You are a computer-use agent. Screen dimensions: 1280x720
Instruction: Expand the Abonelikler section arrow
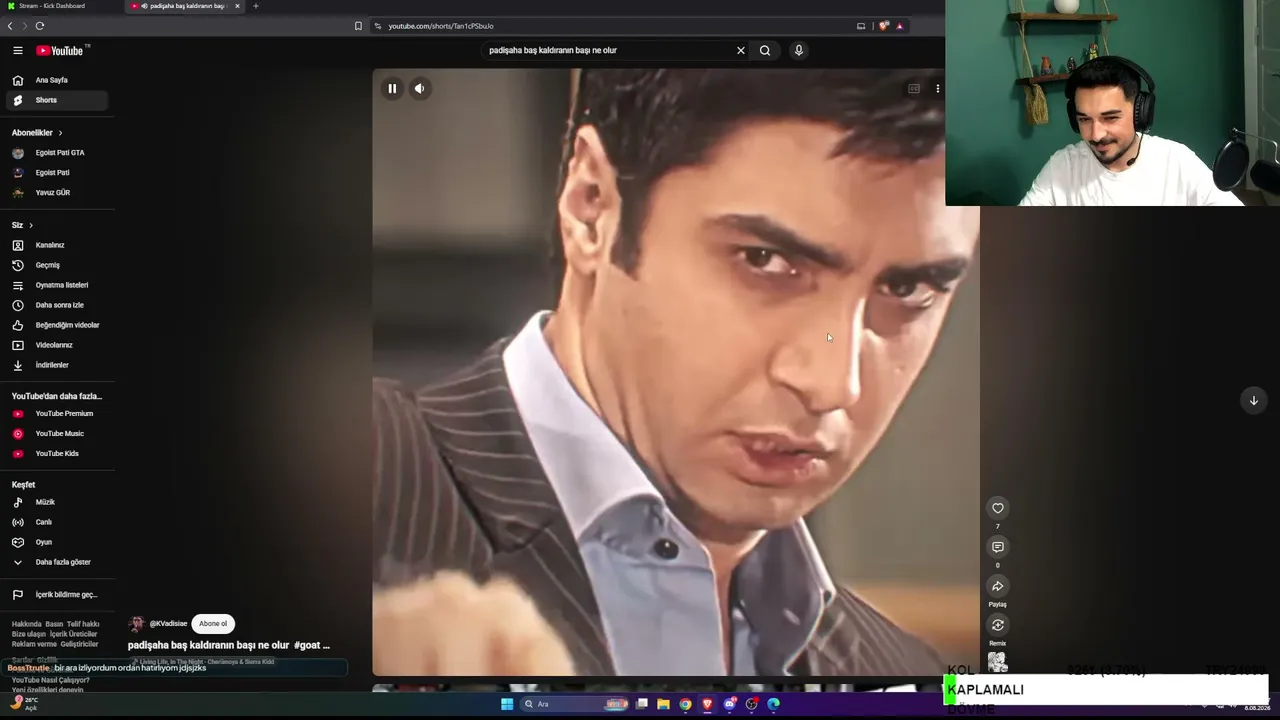pyautogui.click(x=60, y=133)
